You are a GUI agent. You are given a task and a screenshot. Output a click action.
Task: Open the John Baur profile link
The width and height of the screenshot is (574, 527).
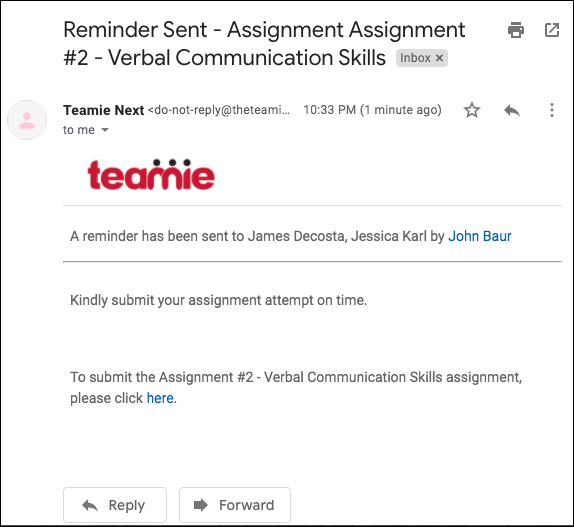(480, 236)
